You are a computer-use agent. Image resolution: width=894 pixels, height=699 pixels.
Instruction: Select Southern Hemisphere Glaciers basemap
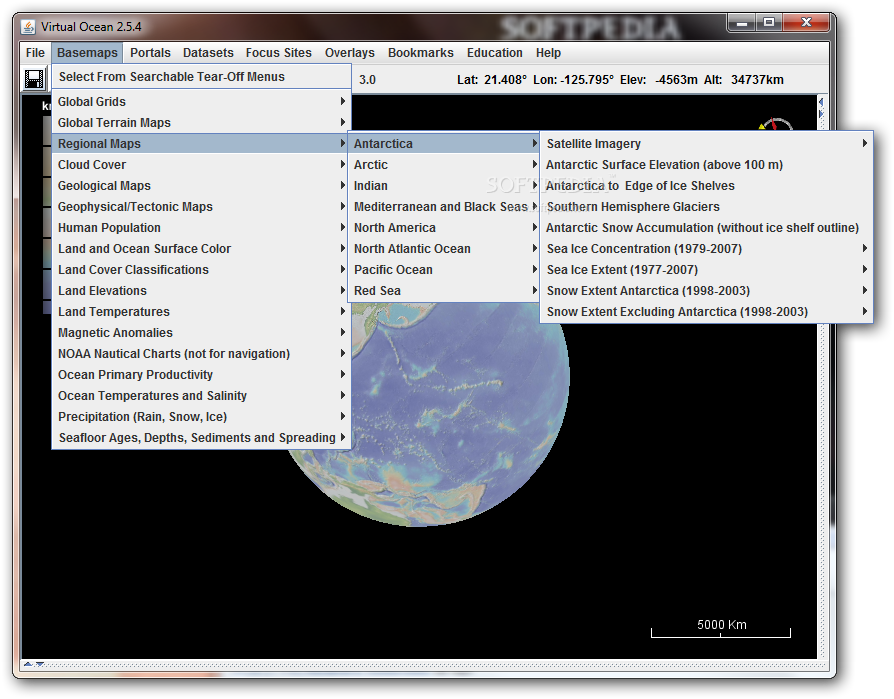click(x=706, y=206)
